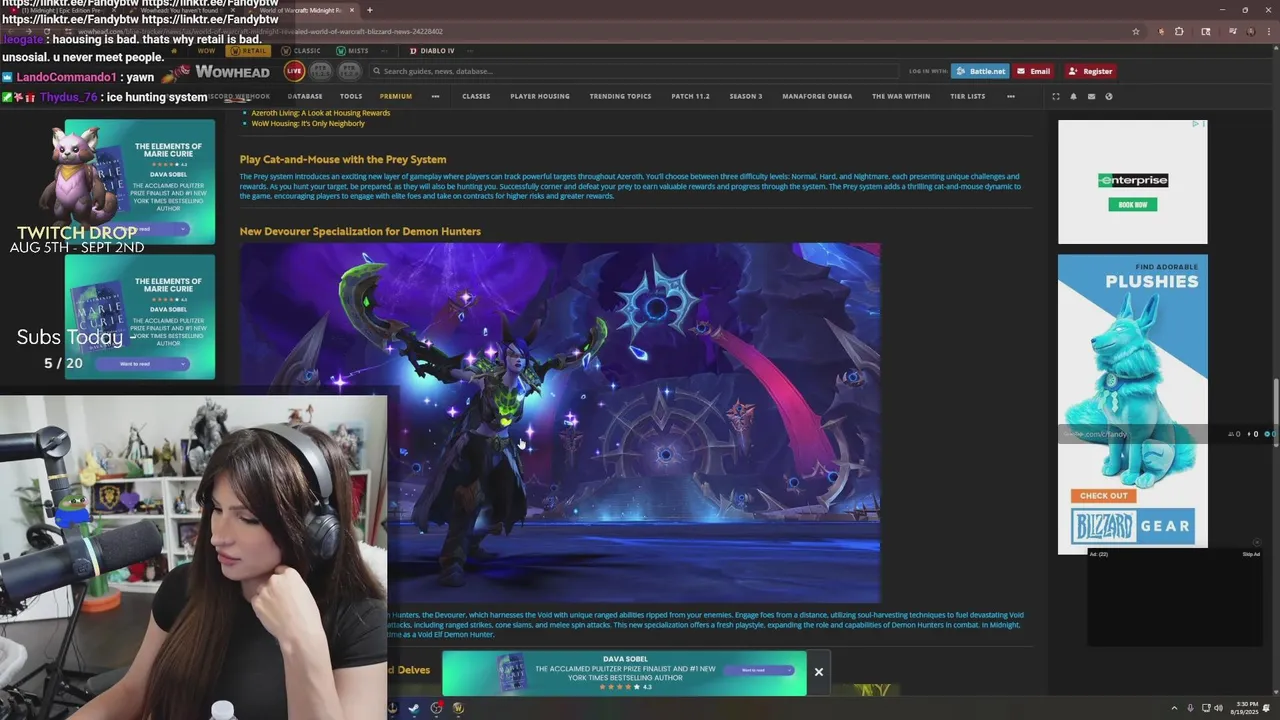The width and height of the screenshot is (1280, 720).
Task: Open Manaforge Omega in the nav bar
Action: 817,96
